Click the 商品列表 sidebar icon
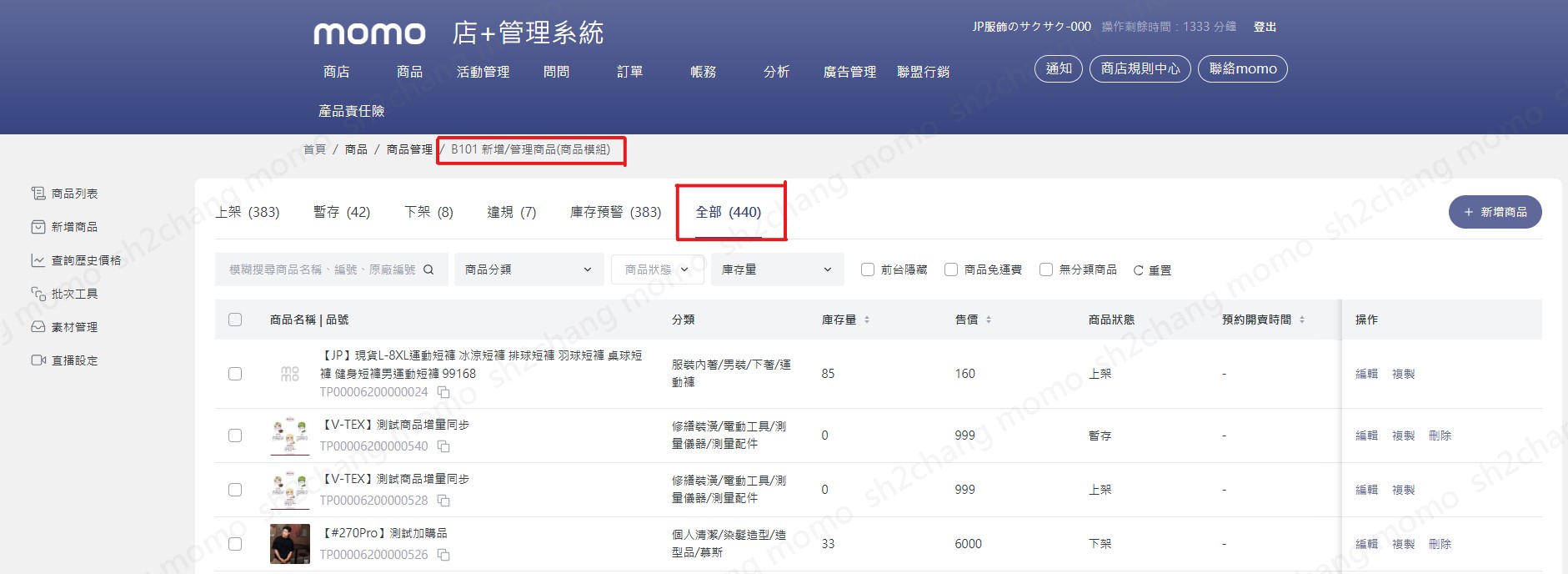The height and width of the screenshot is (574, 1568). pos(38,194)
